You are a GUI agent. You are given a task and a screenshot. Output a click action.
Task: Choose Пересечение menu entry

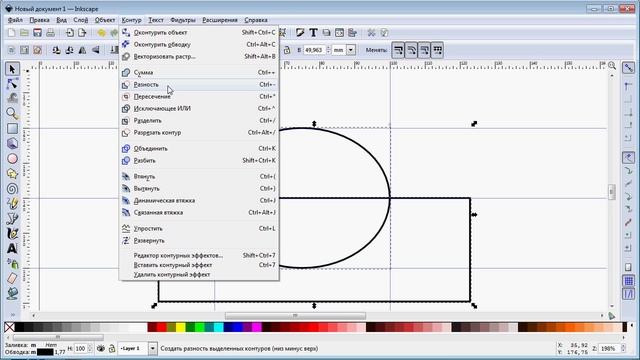pyautogui.click(x=199, y=97)
